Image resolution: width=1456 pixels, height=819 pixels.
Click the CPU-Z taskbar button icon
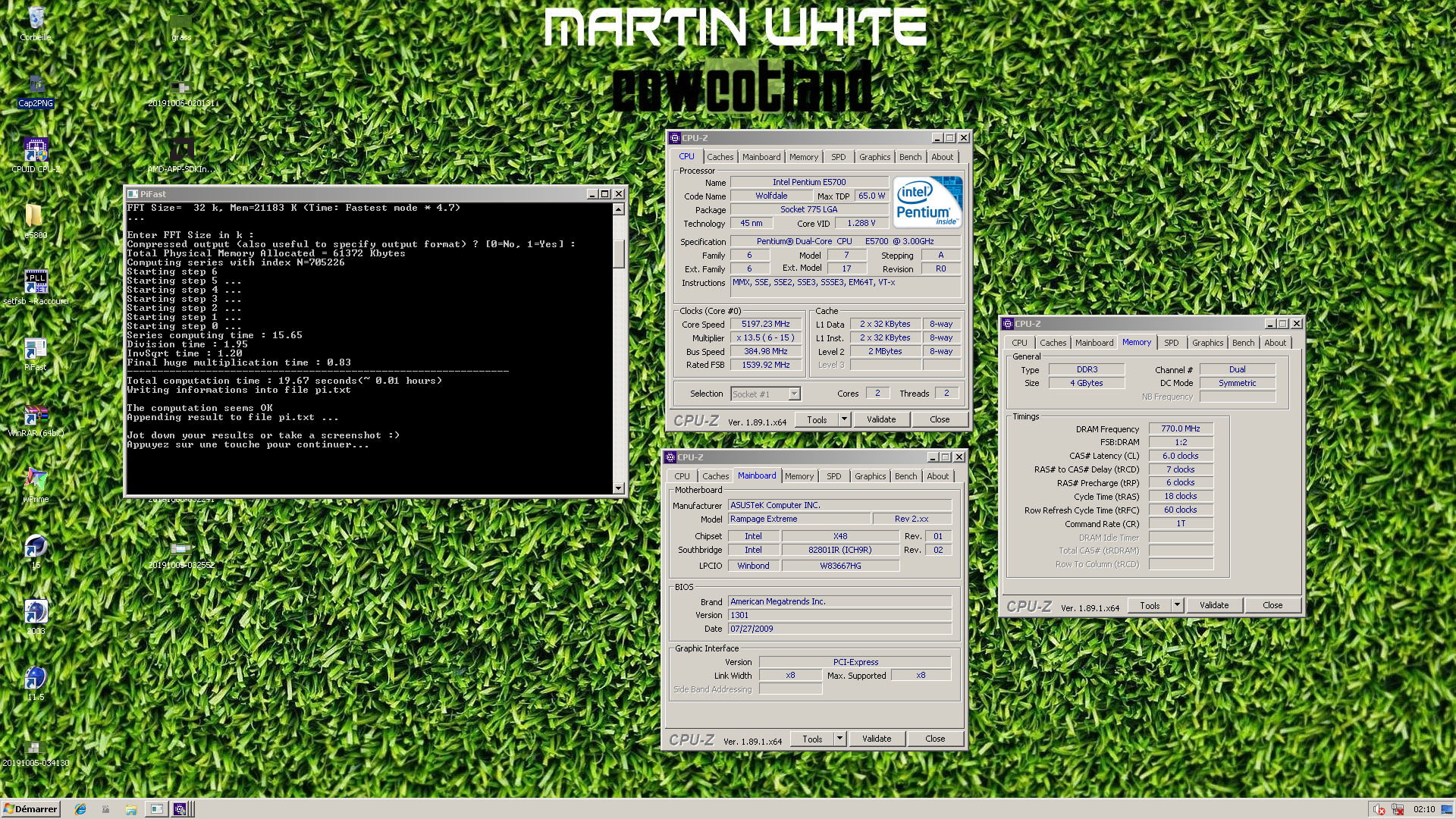pos(180,809)
